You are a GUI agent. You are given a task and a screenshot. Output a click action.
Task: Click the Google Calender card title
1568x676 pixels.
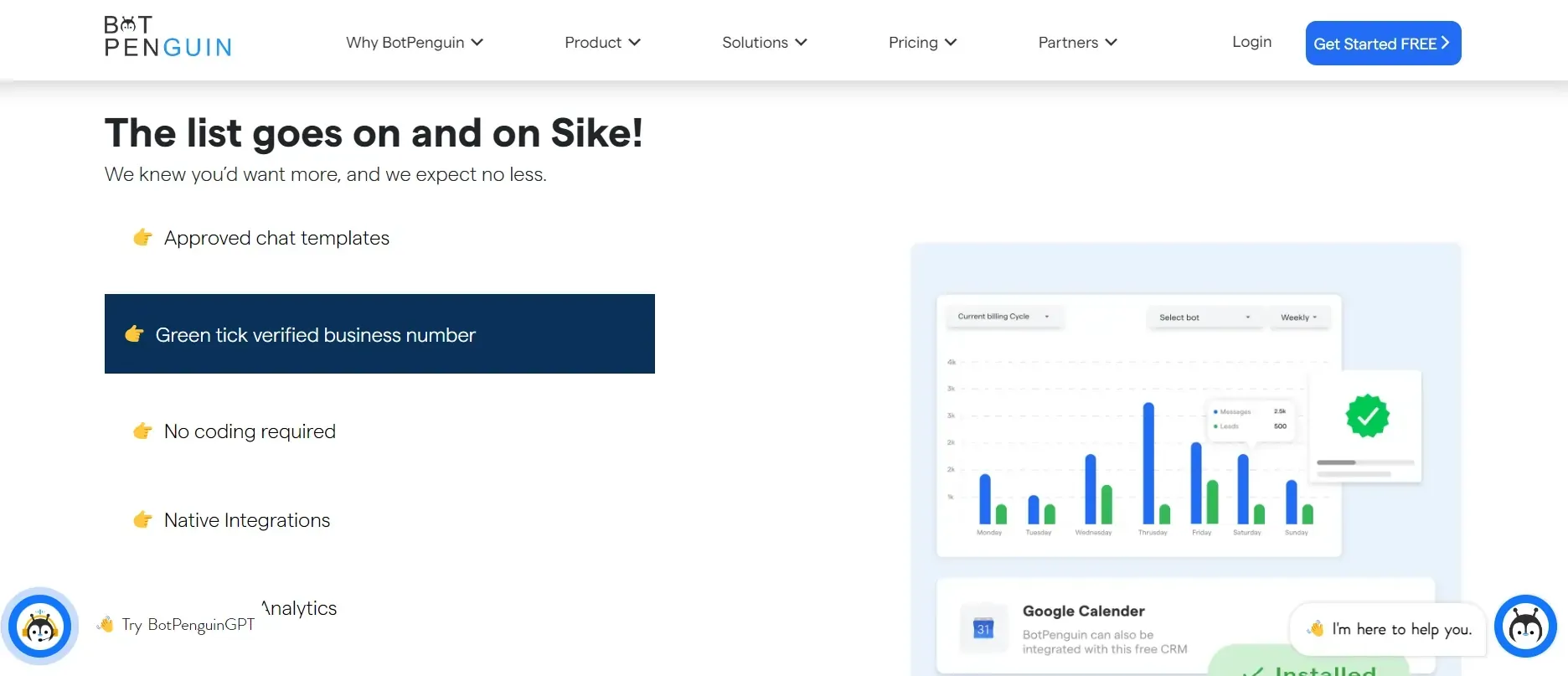click(1083, 611)
